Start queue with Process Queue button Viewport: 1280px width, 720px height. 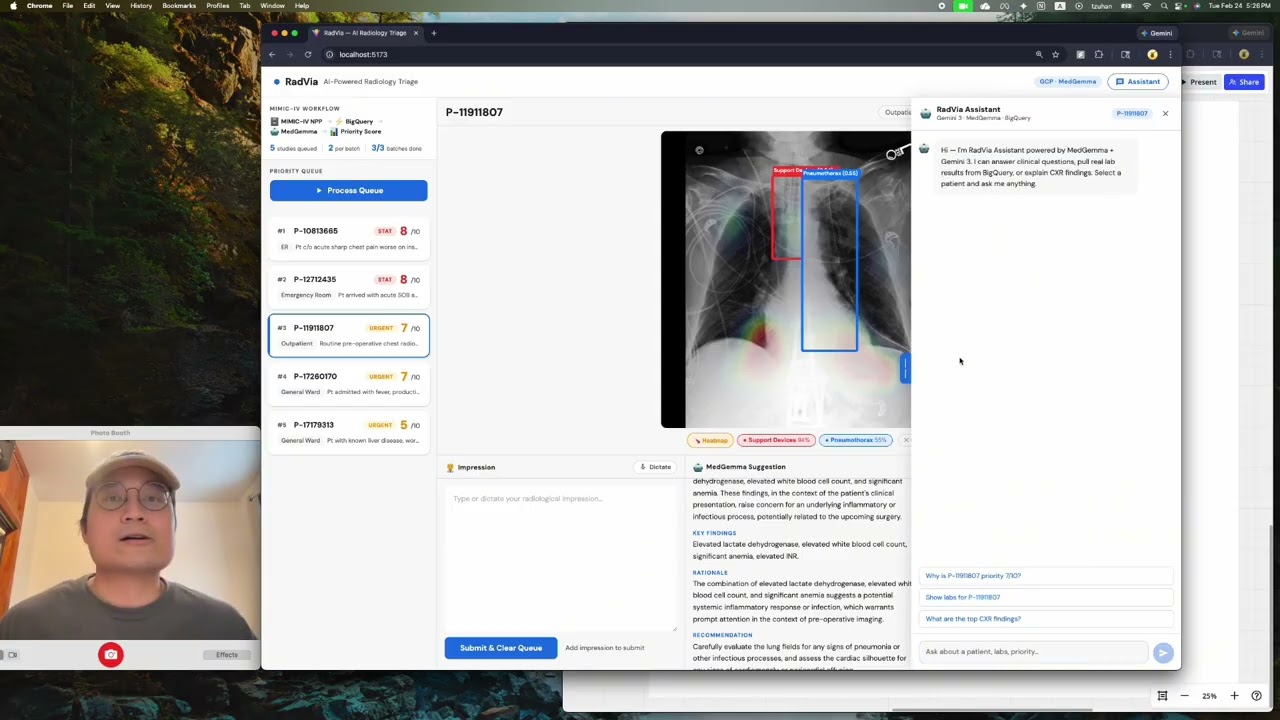(x=348, y=190)
